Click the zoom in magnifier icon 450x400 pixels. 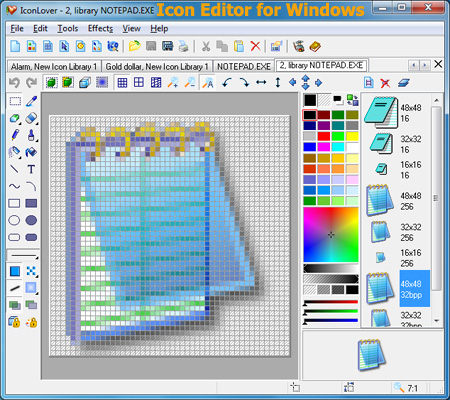(173, 82)
